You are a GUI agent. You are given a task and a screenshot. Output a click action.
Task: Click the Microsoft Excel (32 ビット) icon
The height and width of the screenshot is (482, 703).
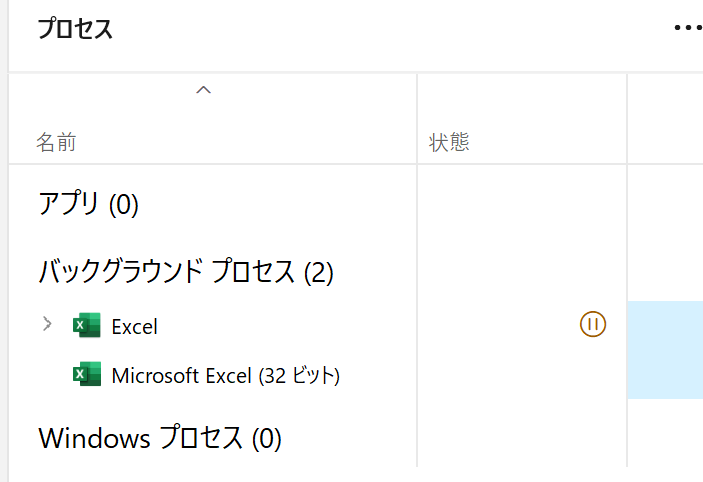click(87, 374)
